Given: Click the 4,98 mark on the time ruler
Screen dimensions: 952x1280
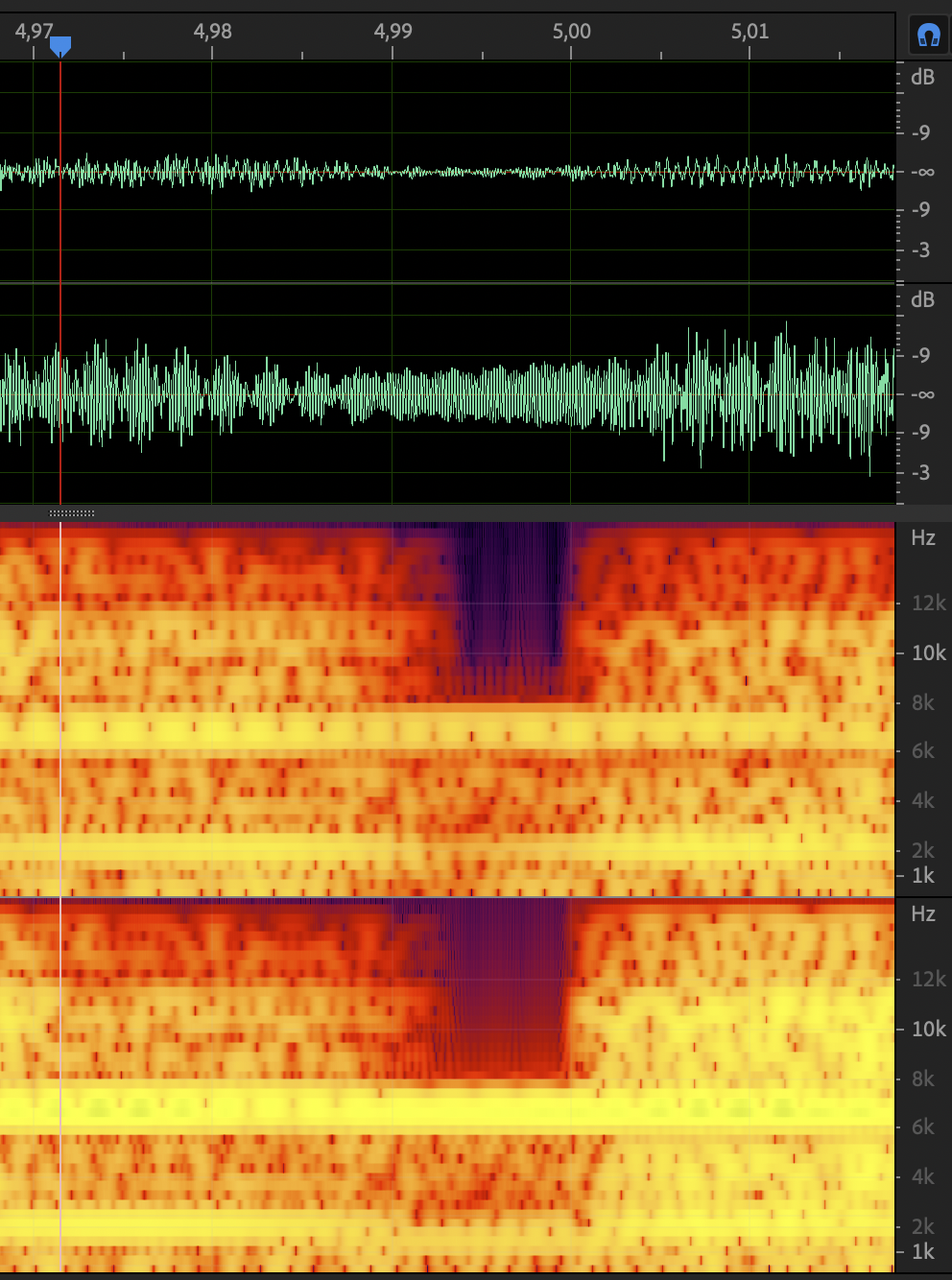Looking at the screenshot, I should (212, 32).
